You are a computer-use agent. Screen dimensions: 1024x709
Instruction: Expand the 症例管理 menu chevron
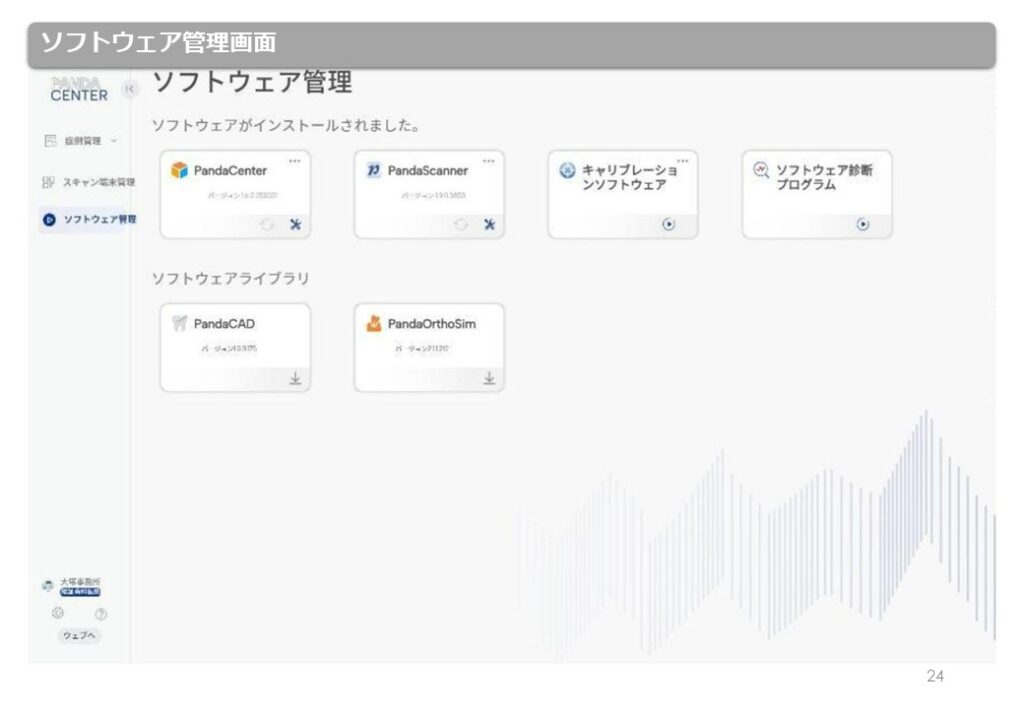click(x=114, y=141)
